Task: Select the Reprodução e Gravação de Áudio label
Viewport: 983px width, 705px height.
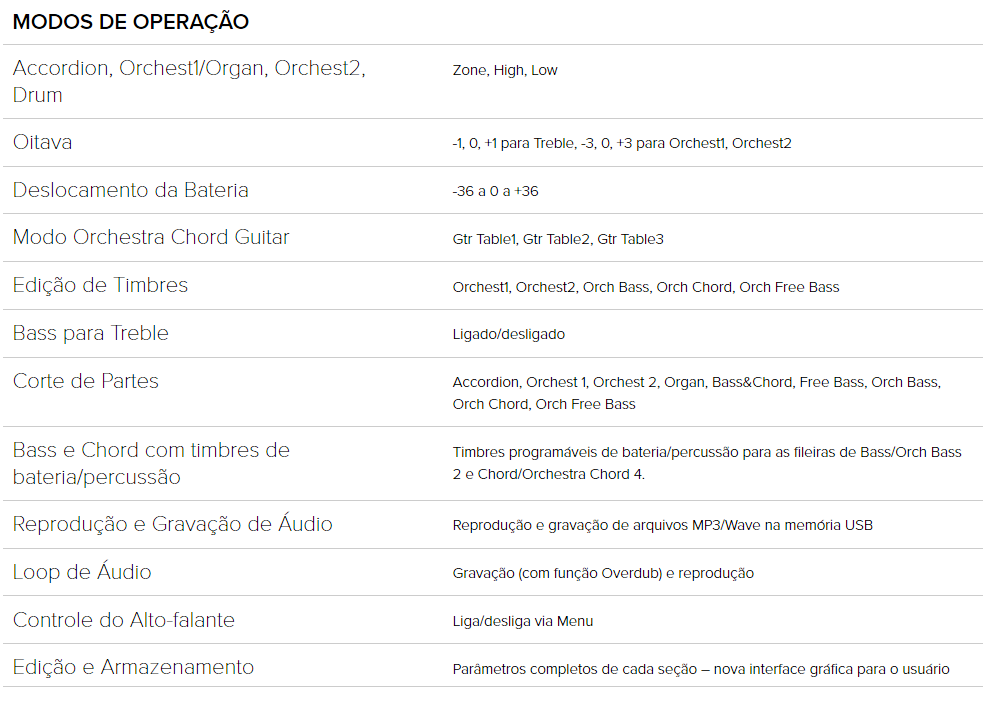Action: 172,523
